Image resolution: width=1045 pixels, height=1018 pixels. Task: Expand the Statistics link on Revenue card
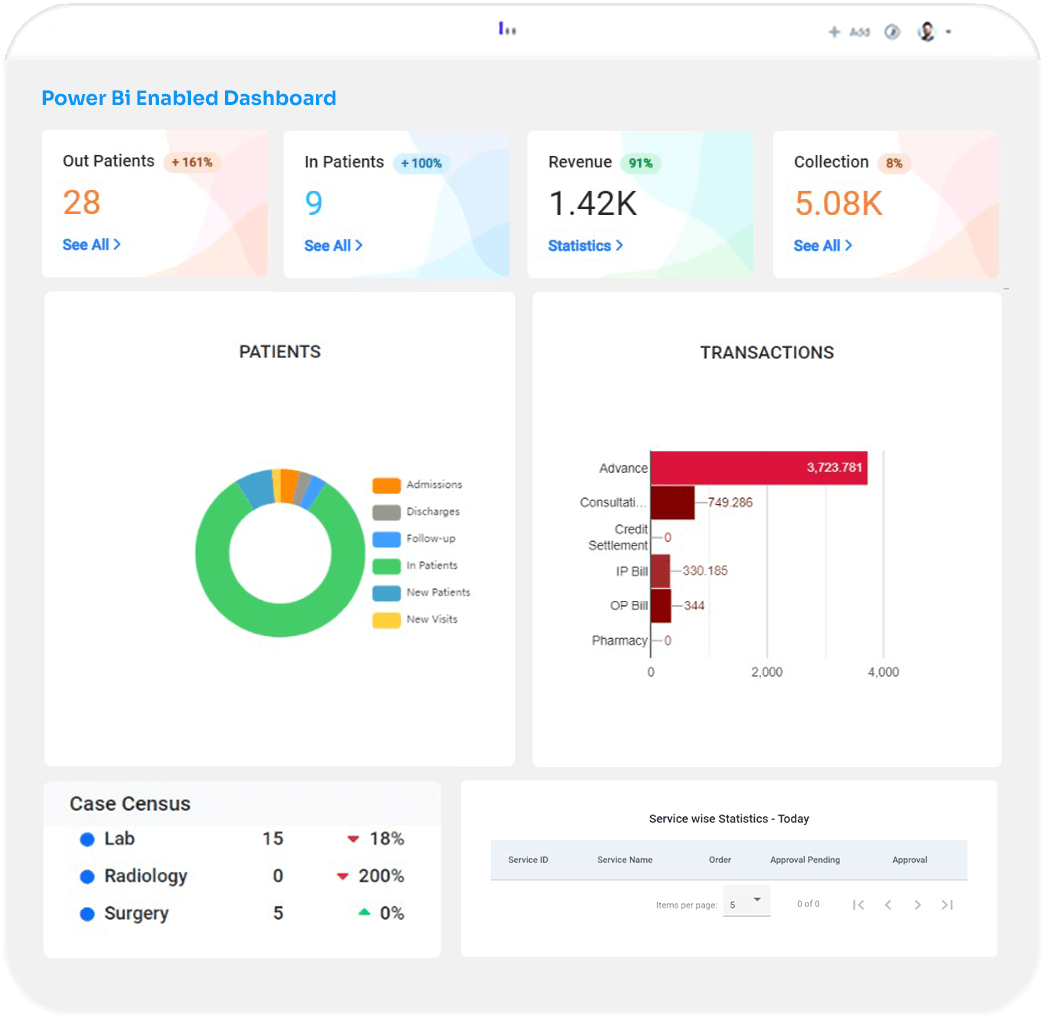click(x=585, y=245)
